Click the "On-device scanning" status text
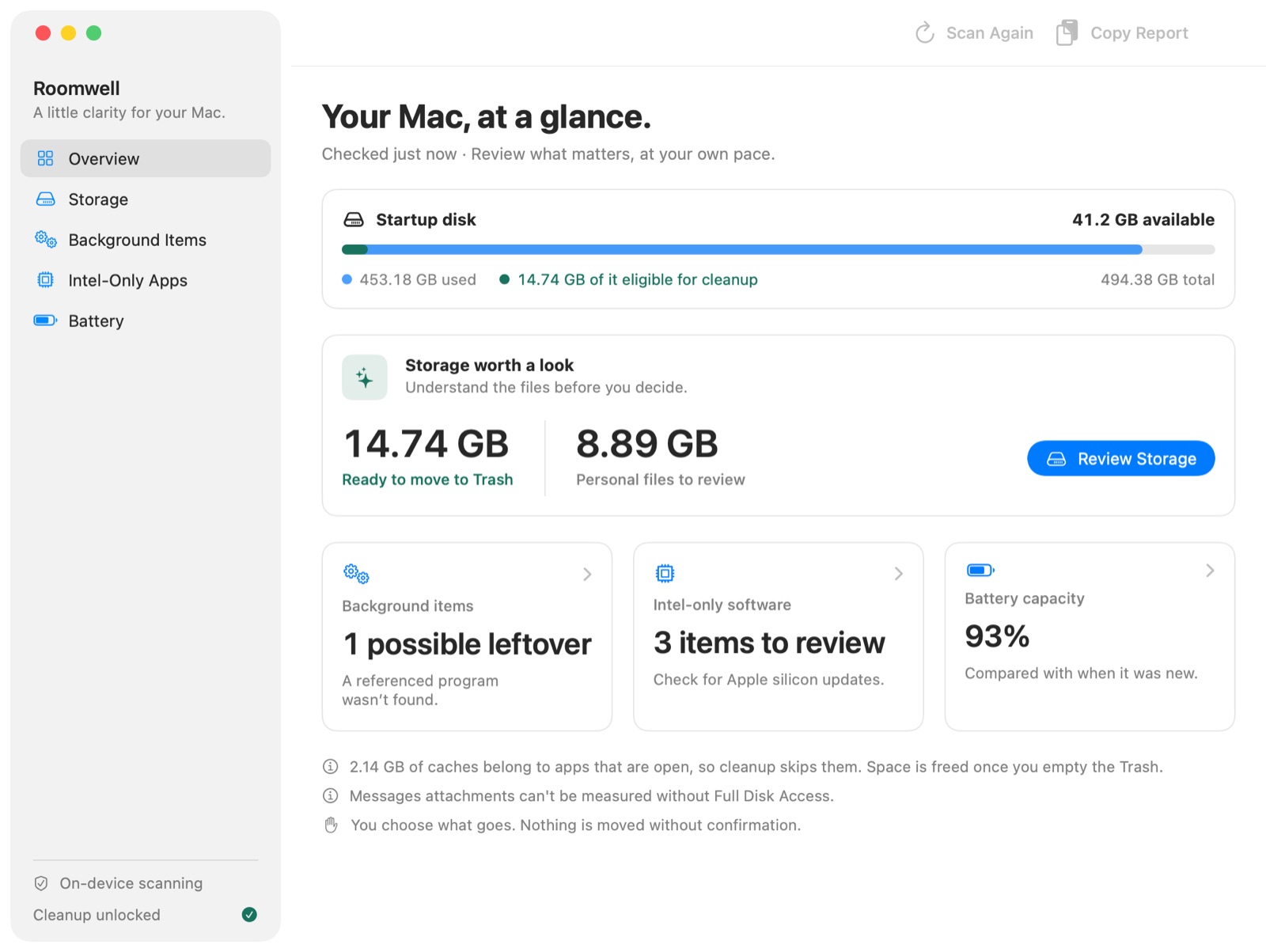1266x952 pixels. click(x=131, y=883)
